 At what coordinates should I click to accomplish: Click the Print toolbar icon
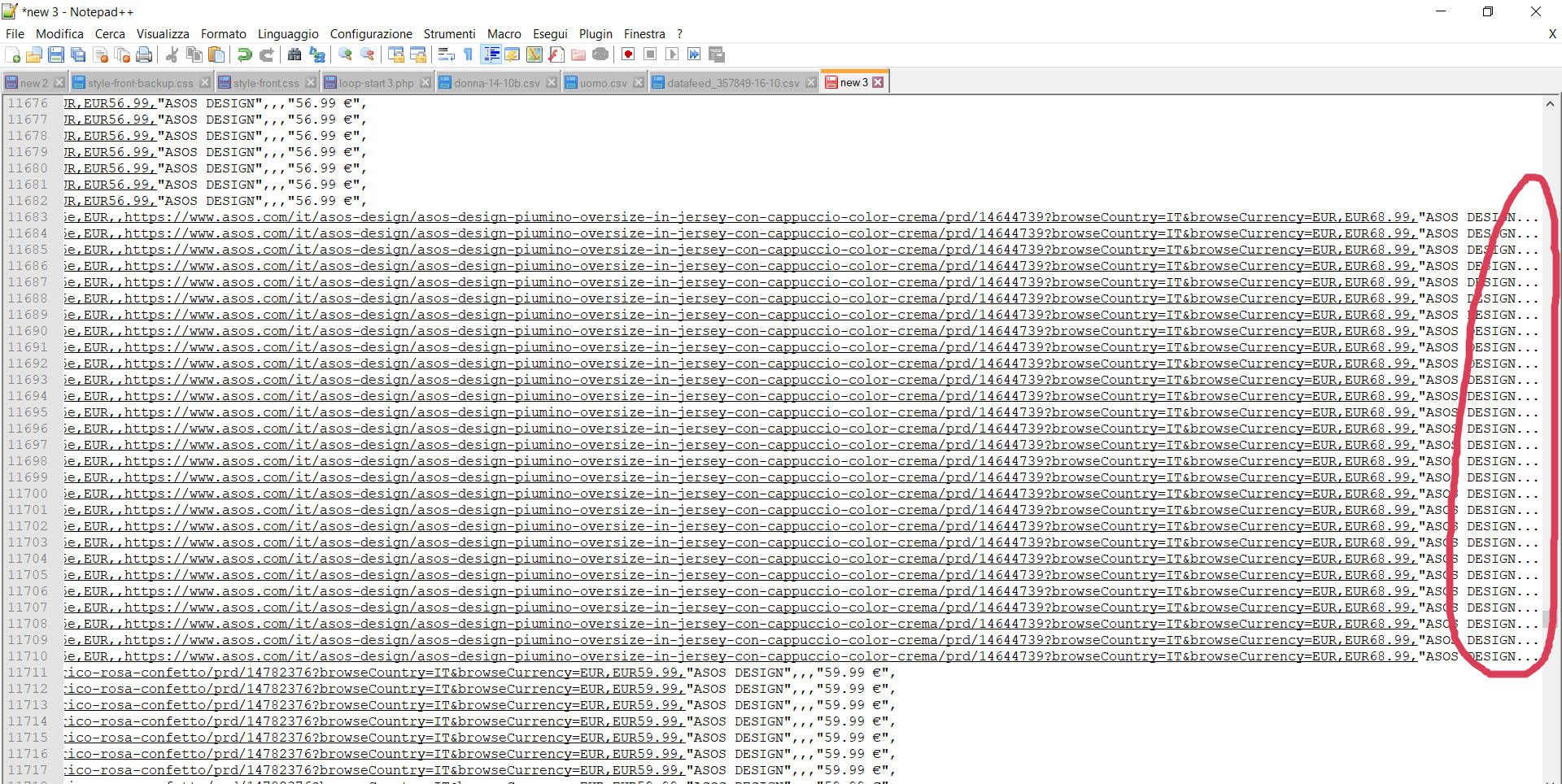(144, 54)
